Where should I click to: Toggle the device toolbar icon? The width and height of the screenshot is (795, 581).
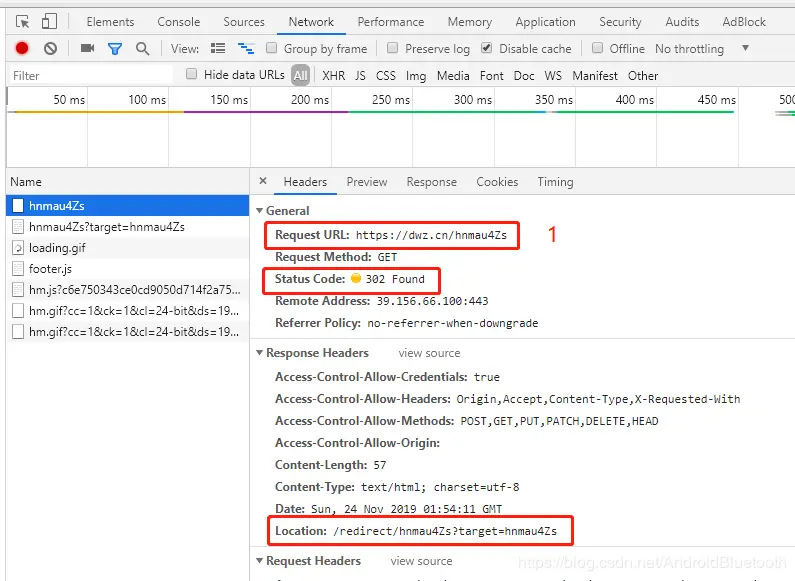49,22
